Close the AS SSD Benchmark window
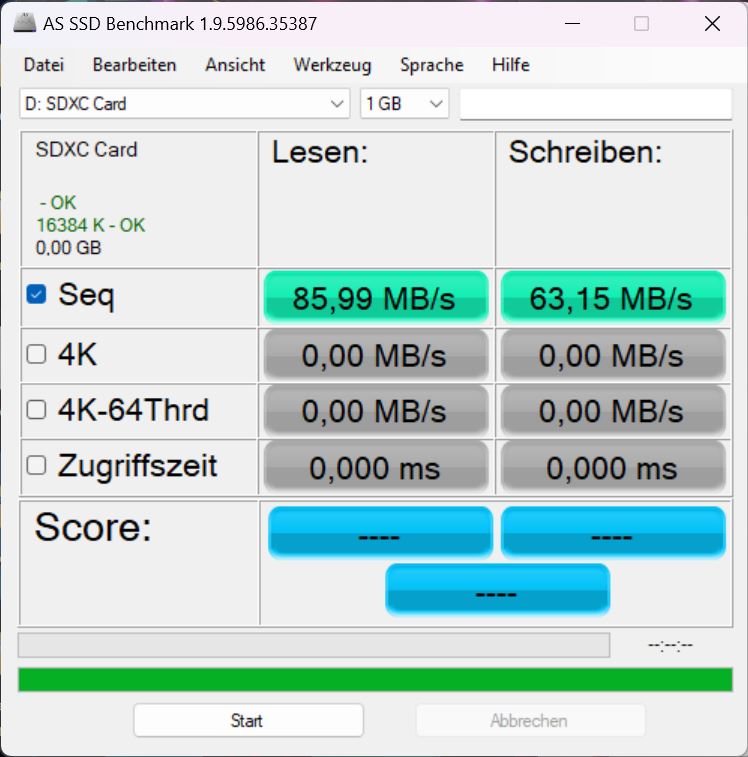 (x=712, y=23)
